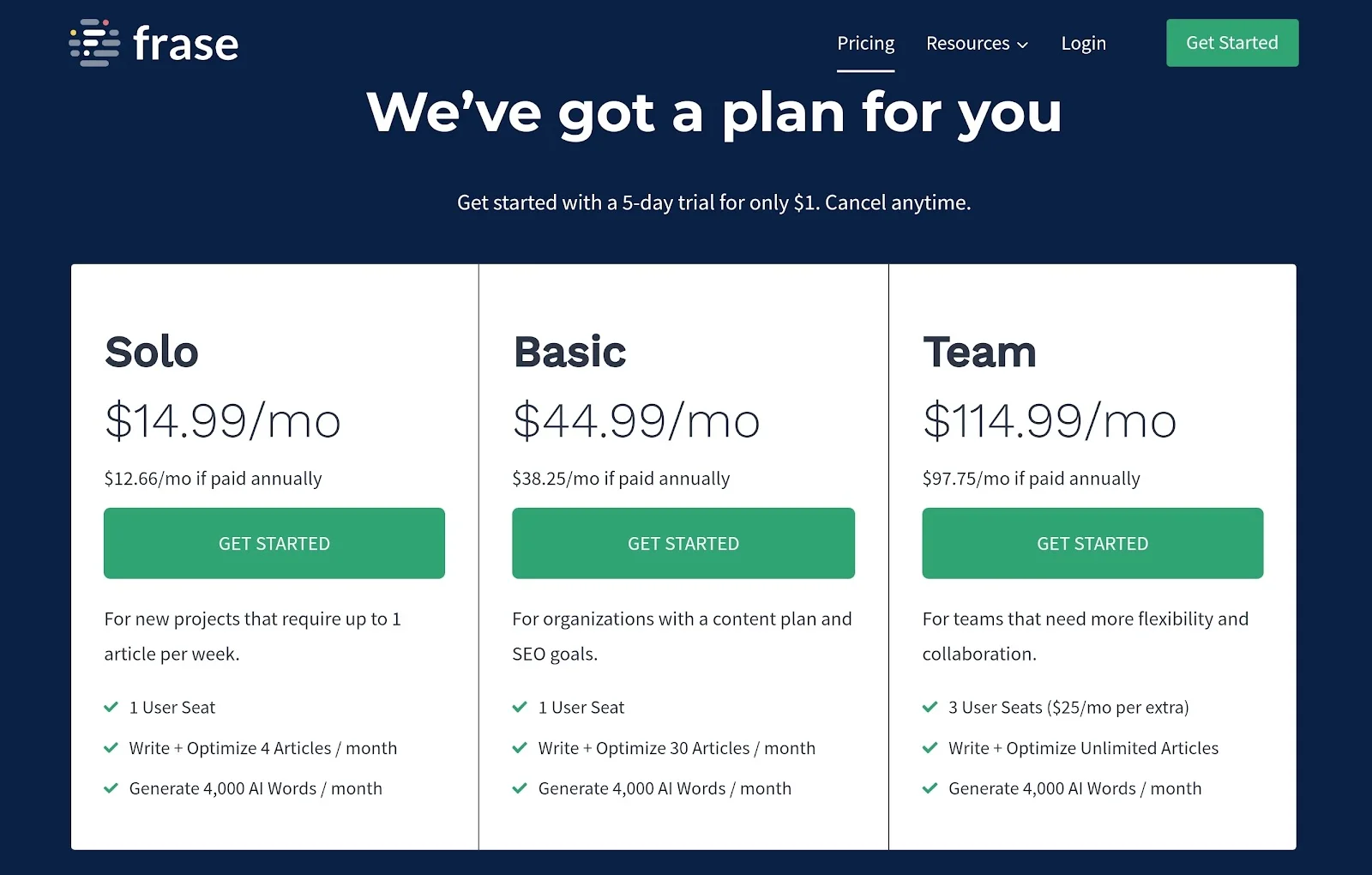1372x875 pixels.
Task: Click the Frase logo icon
Action: pyautogui.click(x=94, y=43)
